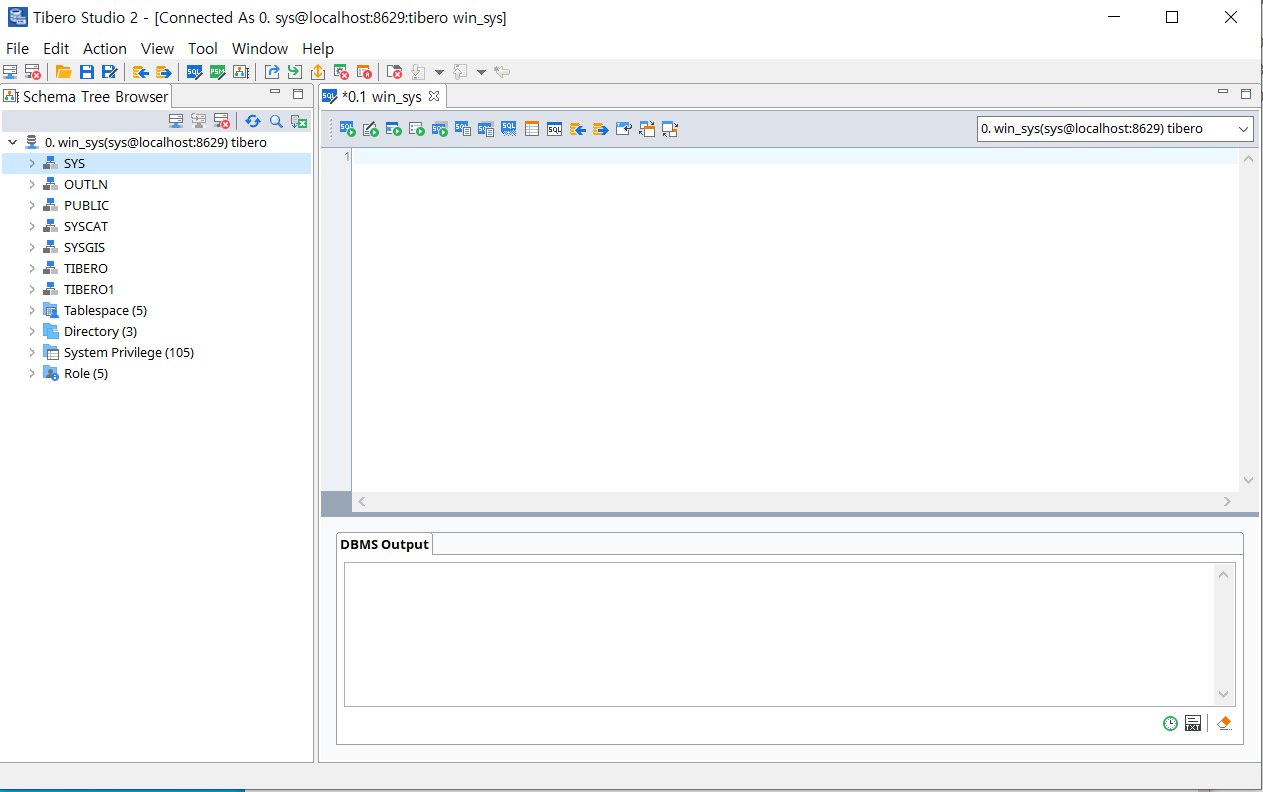Click the new connection icon in main toolbar
This screenshot has width=1263, height=792.
[10, 72]
